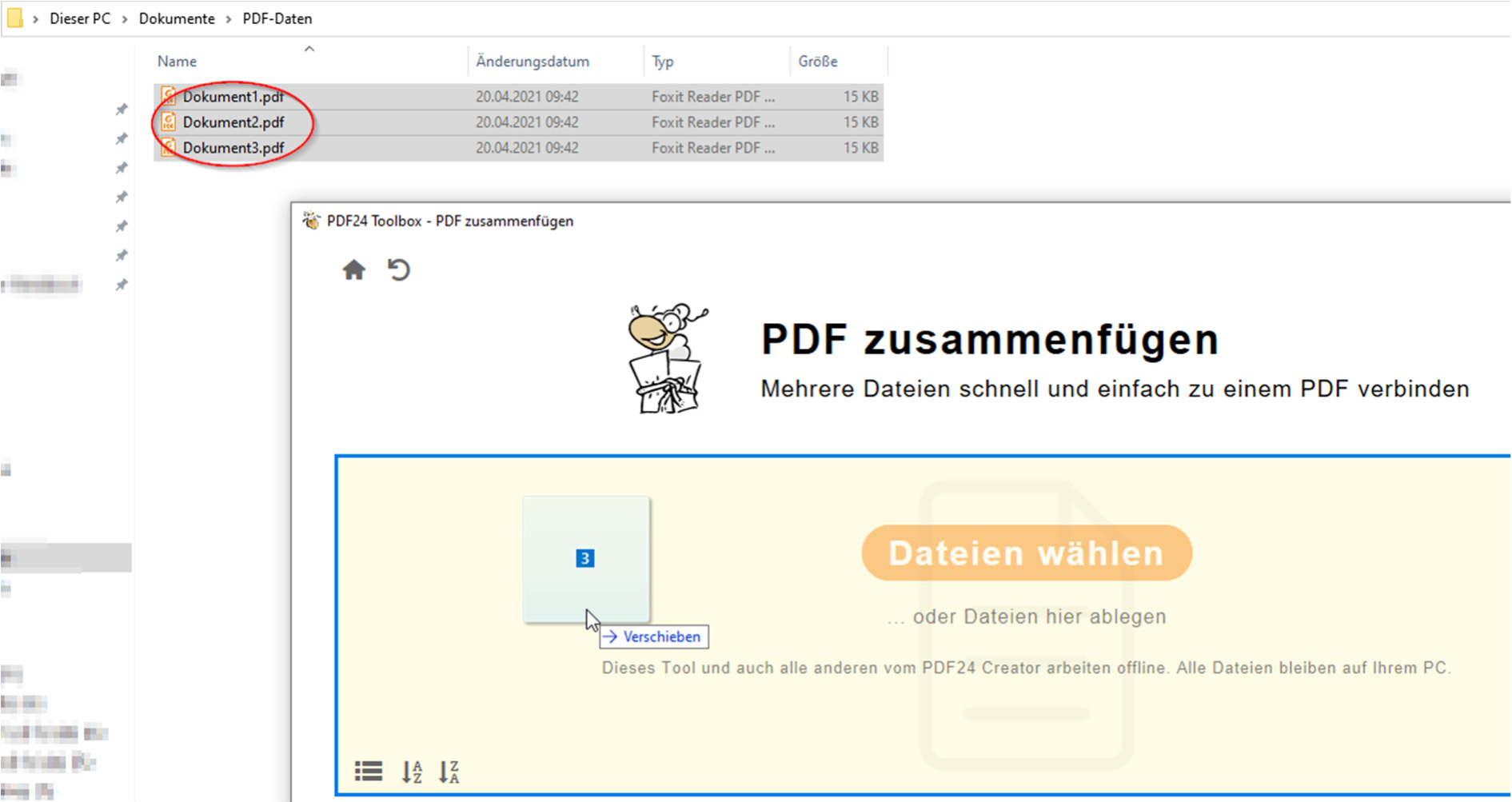Switch to list view in PDF24 drop zone
This screenshot has height=802, width=1512.
[x=368, y=770]
